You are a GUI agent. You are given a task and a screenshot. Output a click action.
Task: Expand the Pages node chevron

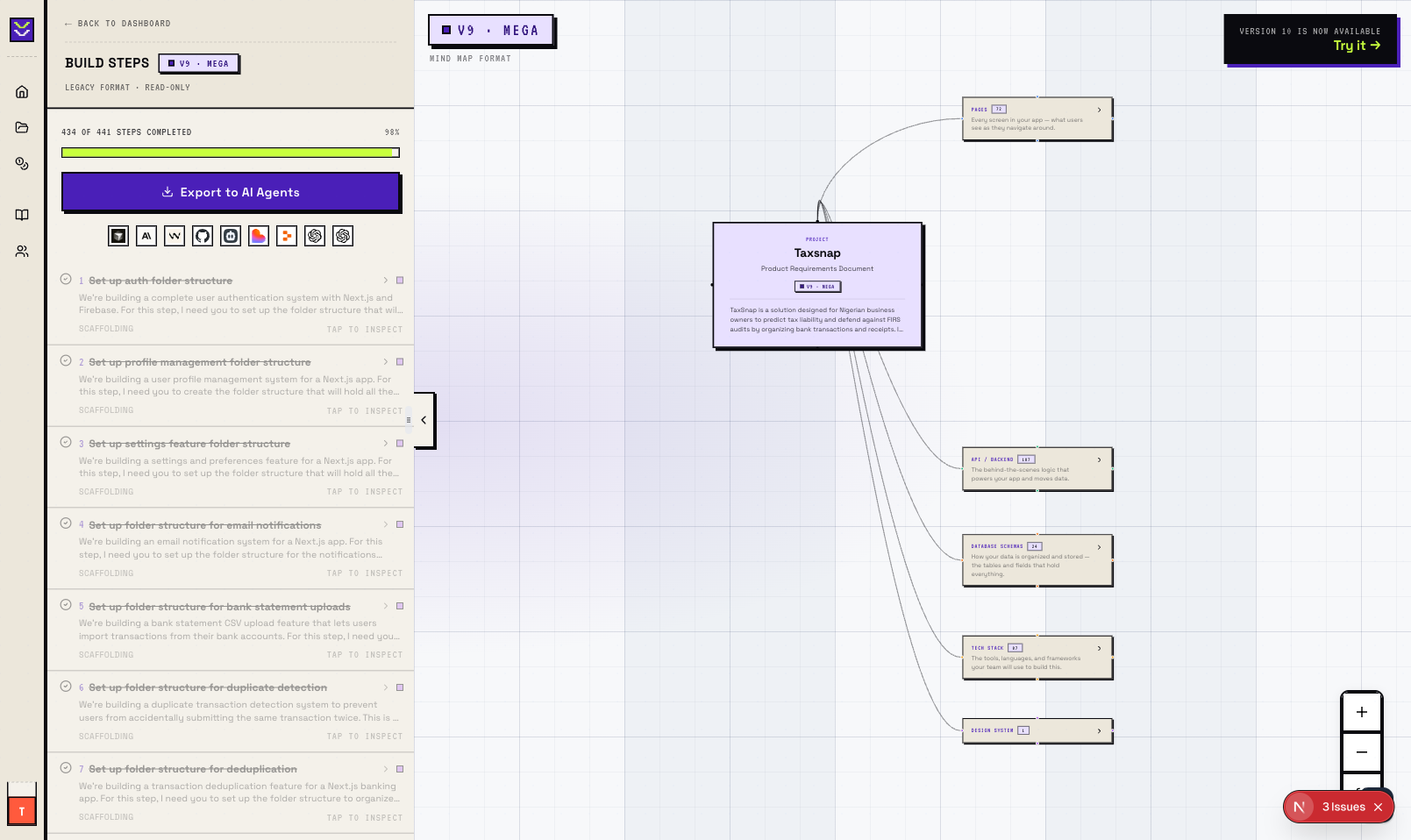pos(1099,110)
